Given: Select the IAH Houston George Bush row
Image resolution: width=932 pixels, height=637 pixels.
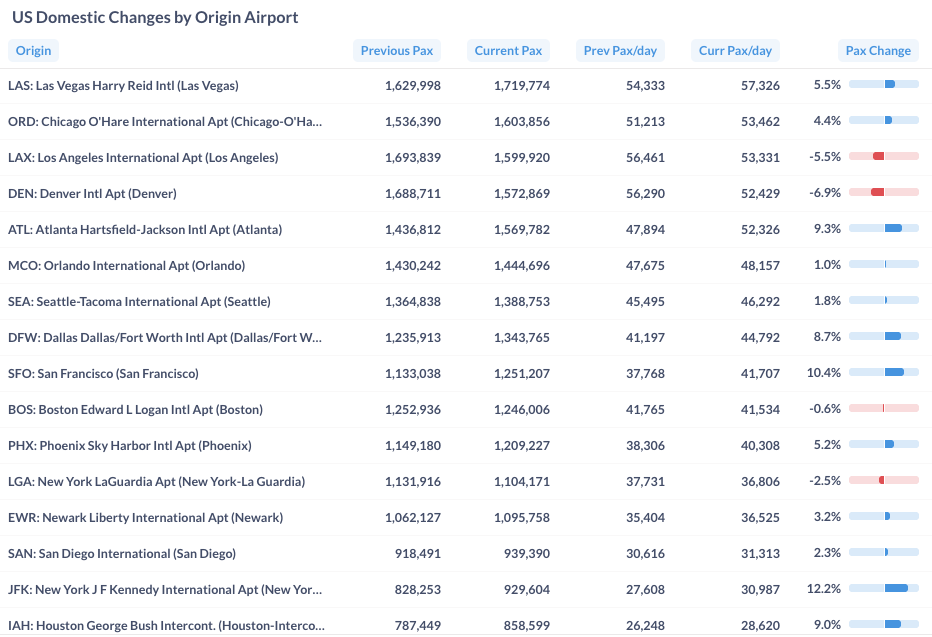Looking at the screenshot, I should click(166, 626).
